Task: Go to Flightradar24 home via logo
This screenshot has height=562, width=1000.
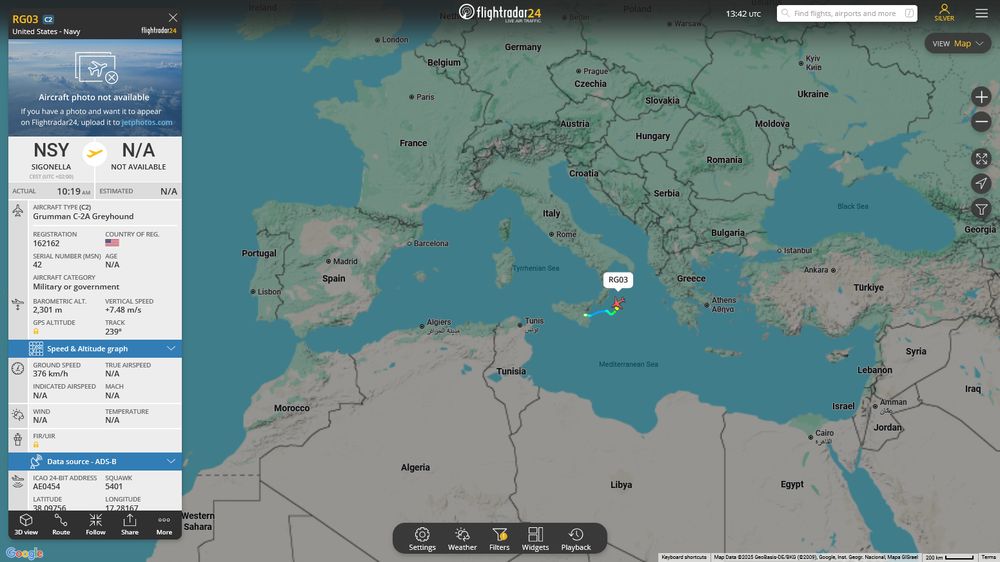Action: [x=500, y=13]
